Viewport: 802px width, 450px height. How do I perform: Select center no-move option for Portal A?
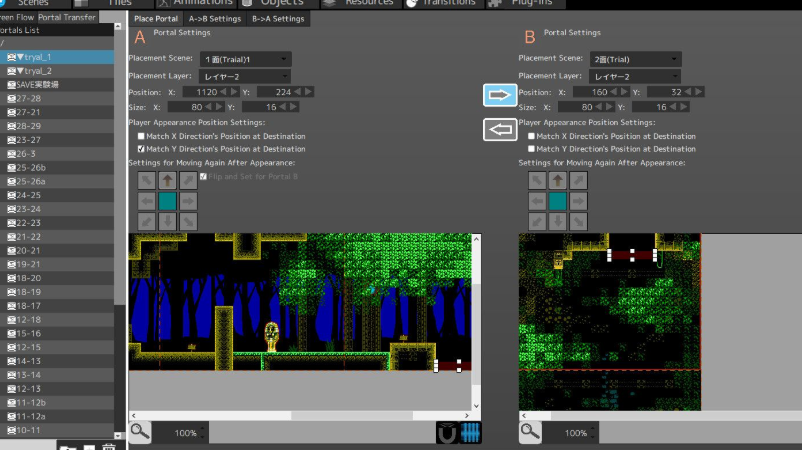pyautogui.click(x=167, y=201)
